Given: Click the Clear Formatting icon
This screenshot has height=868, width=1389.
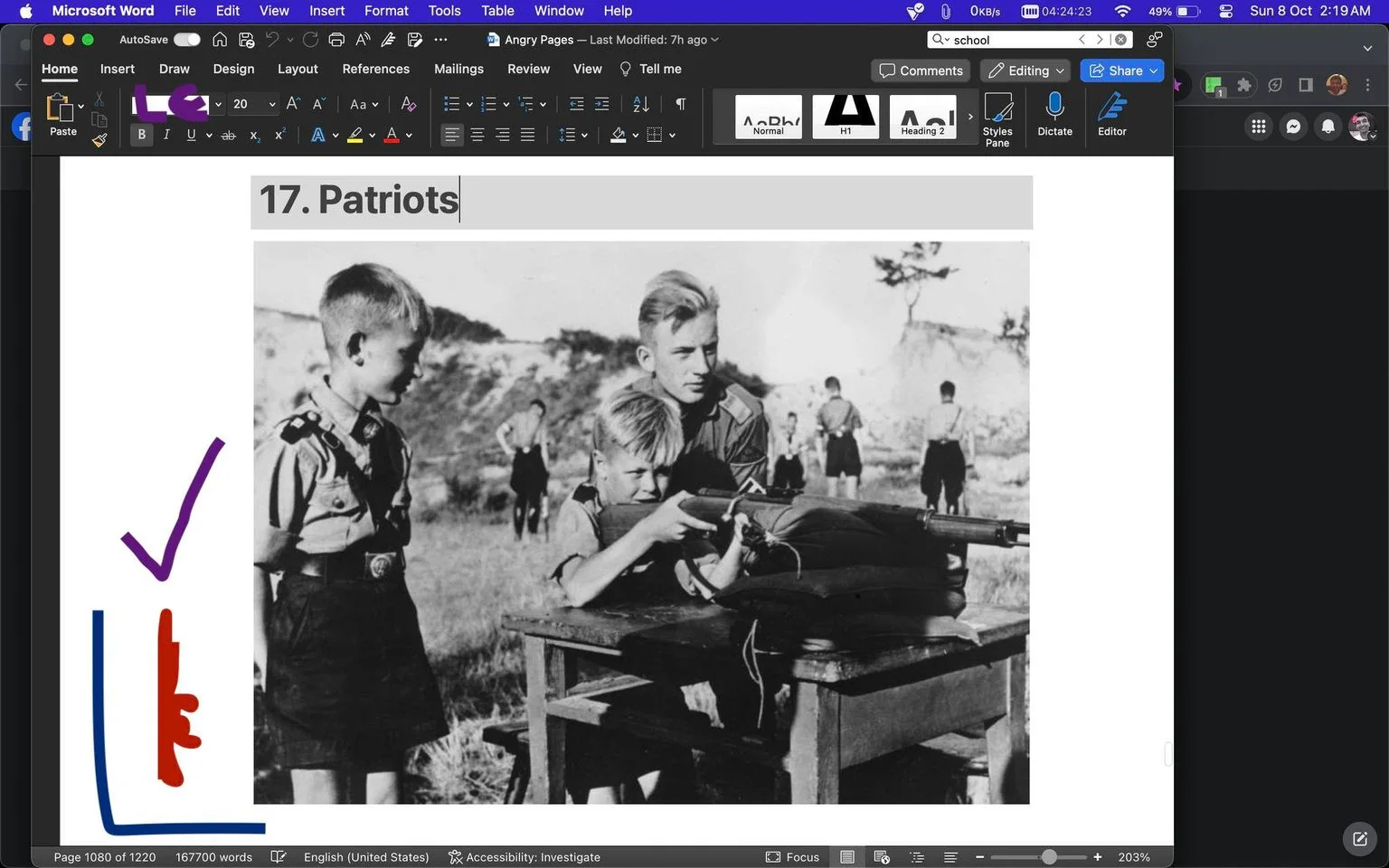Looking at the screenshot, I should pos(409,104).
